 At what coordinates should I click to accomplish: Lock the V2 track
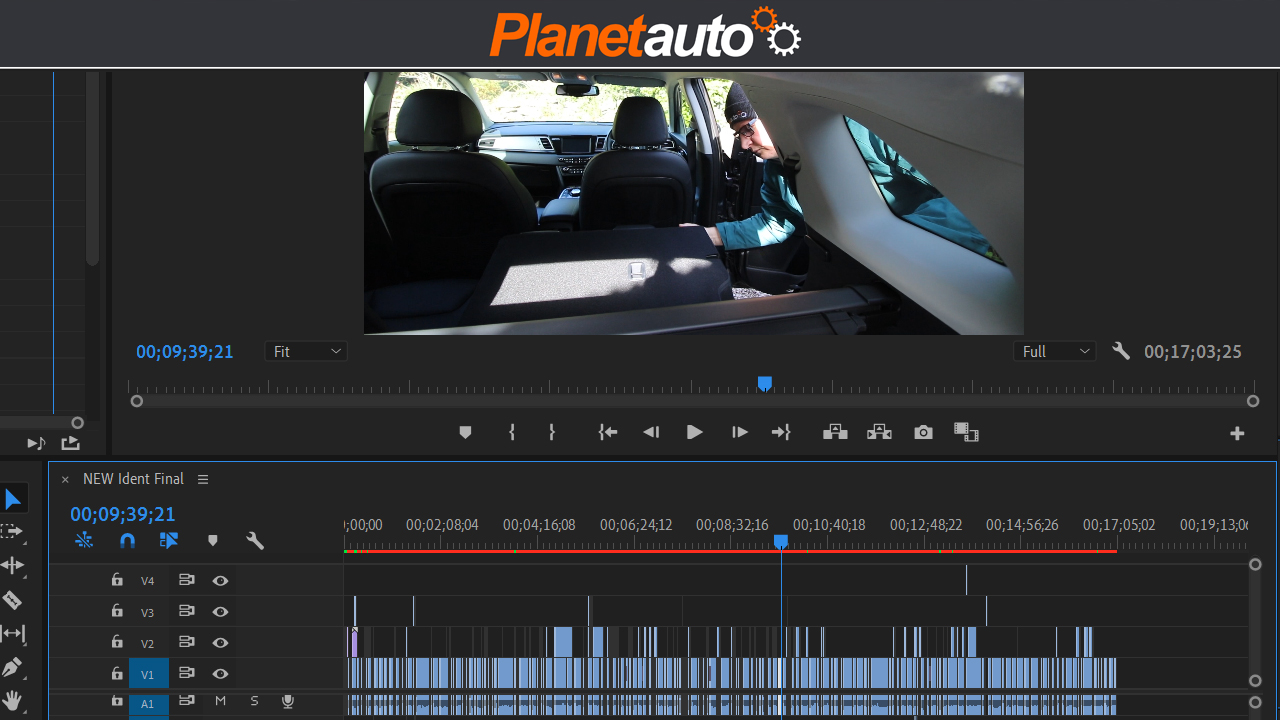click(x=117, y=642)
